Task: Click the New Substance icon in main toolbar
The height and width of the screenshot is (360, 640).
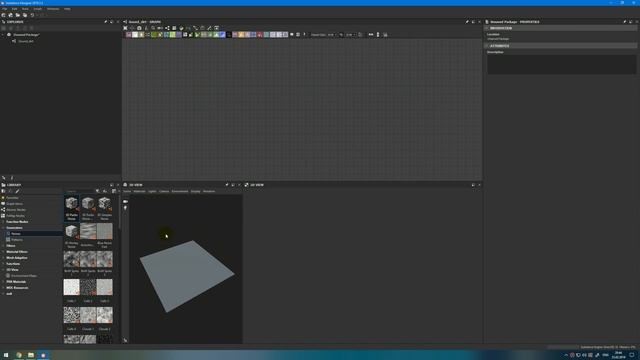Action: pos(4,15)
